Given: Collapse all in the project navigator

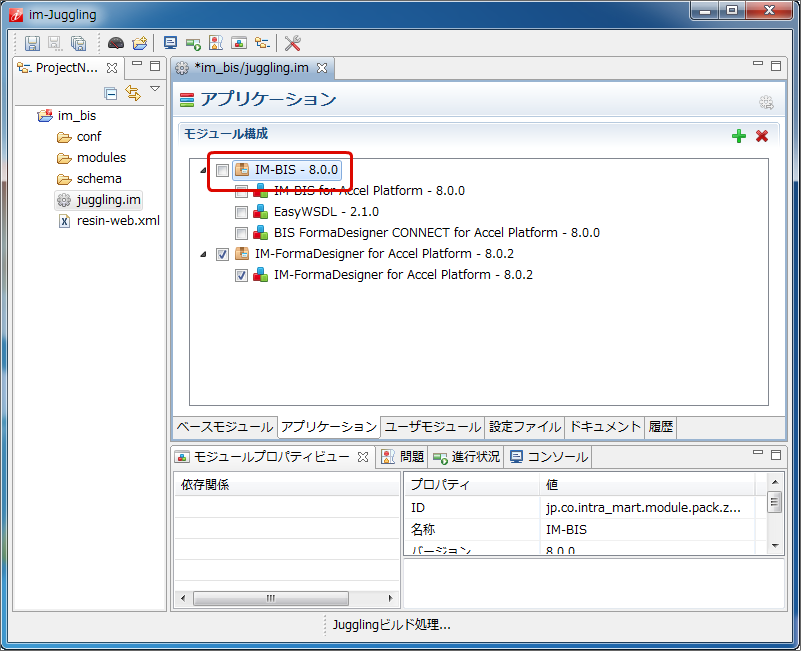Looking at the screenshot, I should 110,94.
